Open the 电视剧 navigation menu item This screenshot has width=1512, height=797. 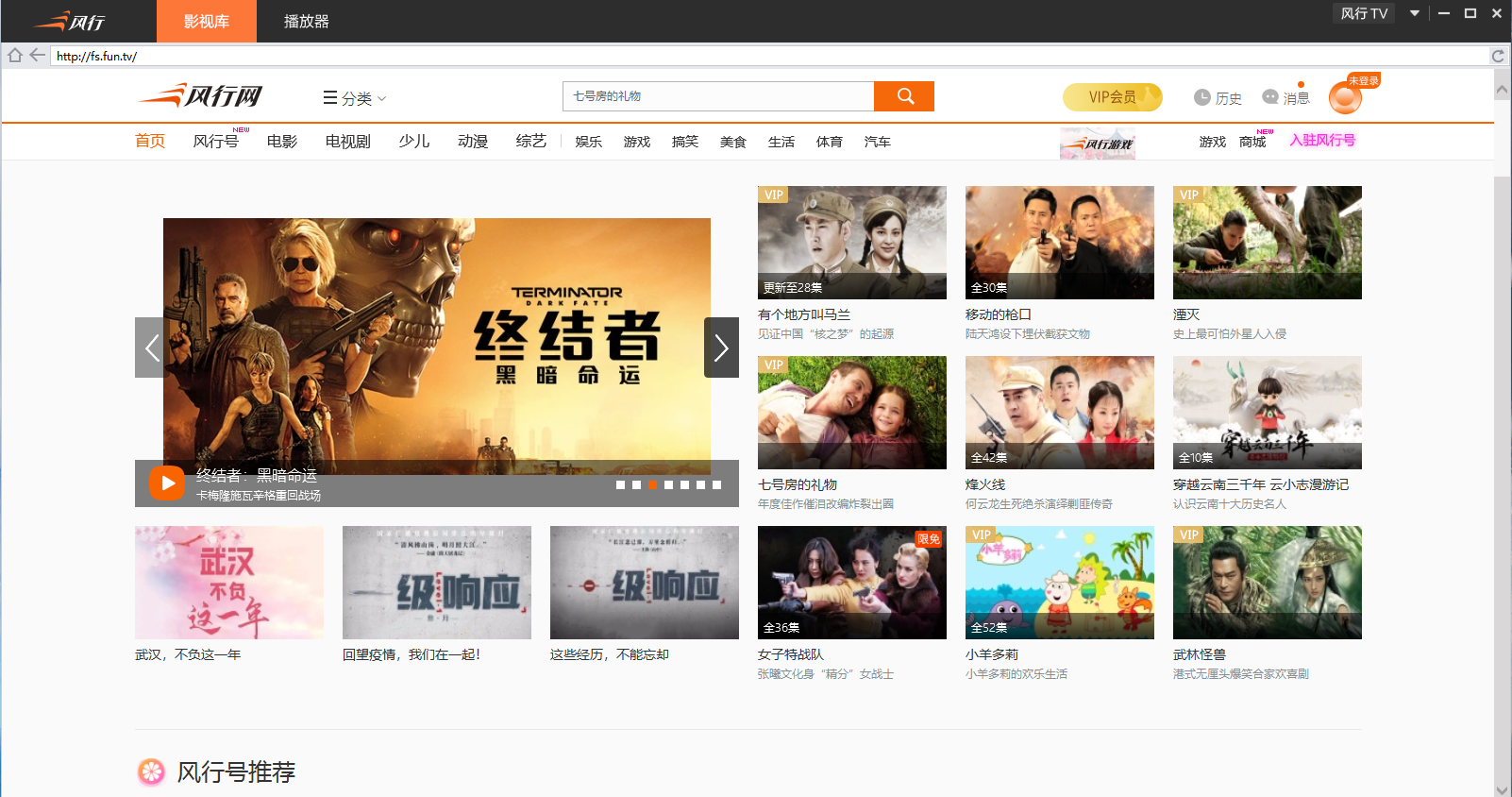[347, 142]
